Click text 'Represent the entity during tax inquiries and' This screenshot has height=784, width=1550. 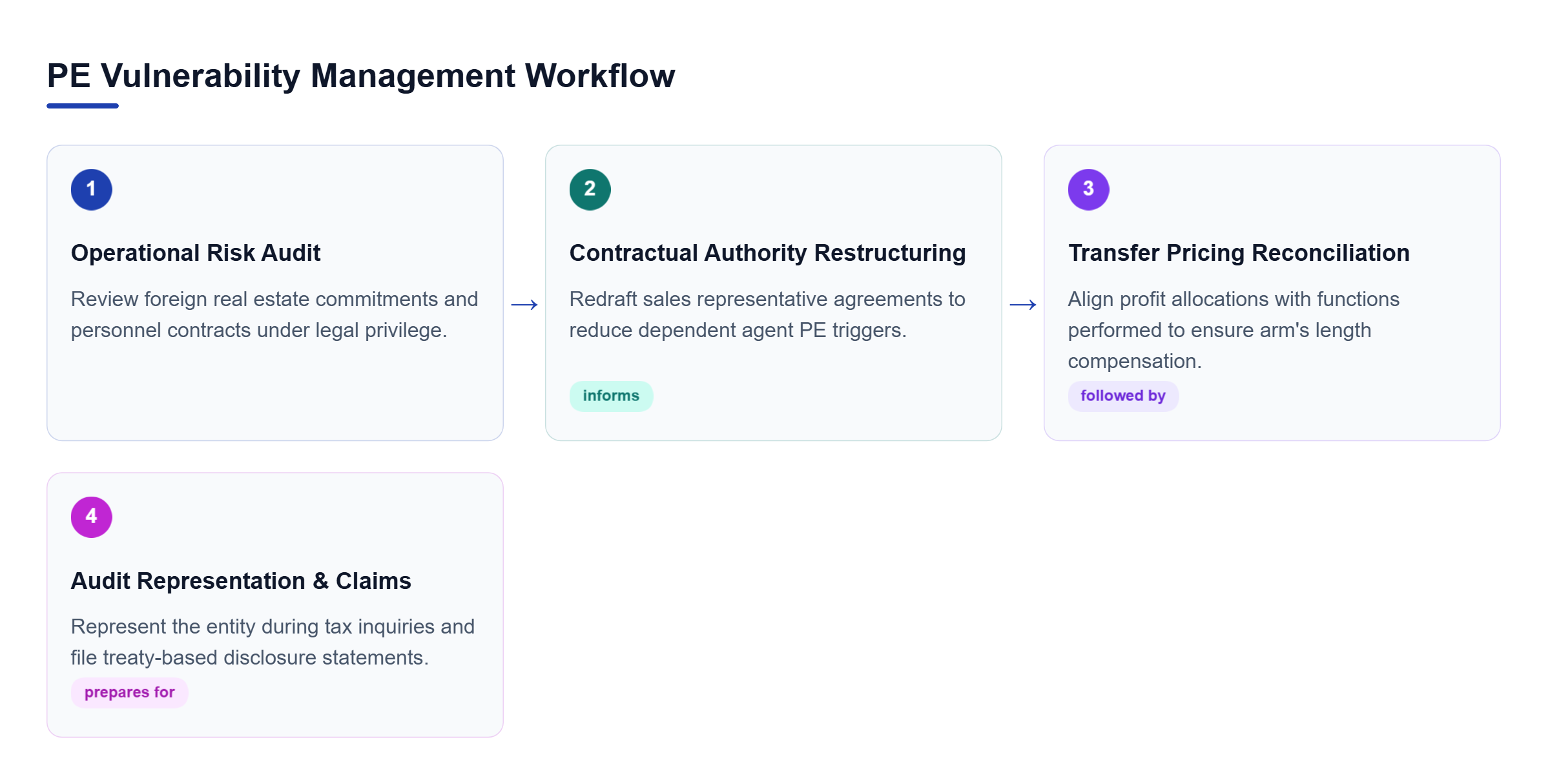(273, 626)
